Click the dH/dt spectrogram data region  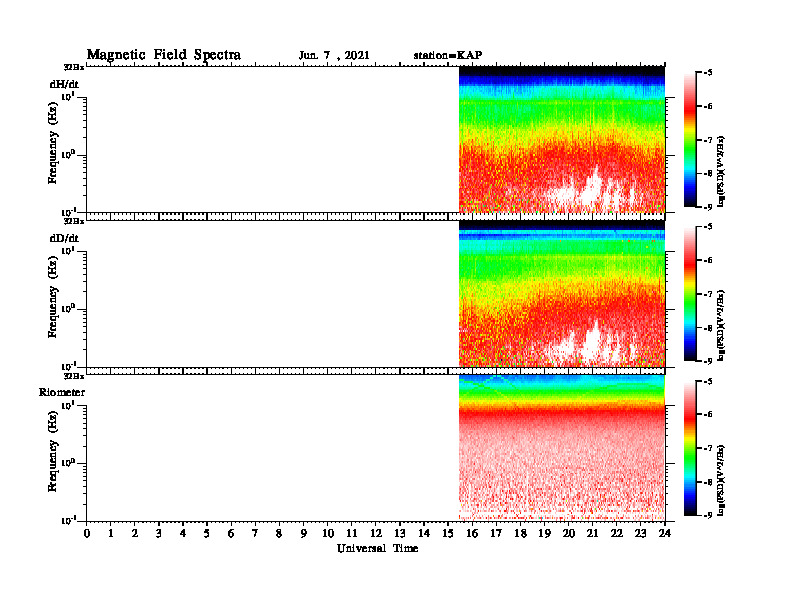(562, 139)
